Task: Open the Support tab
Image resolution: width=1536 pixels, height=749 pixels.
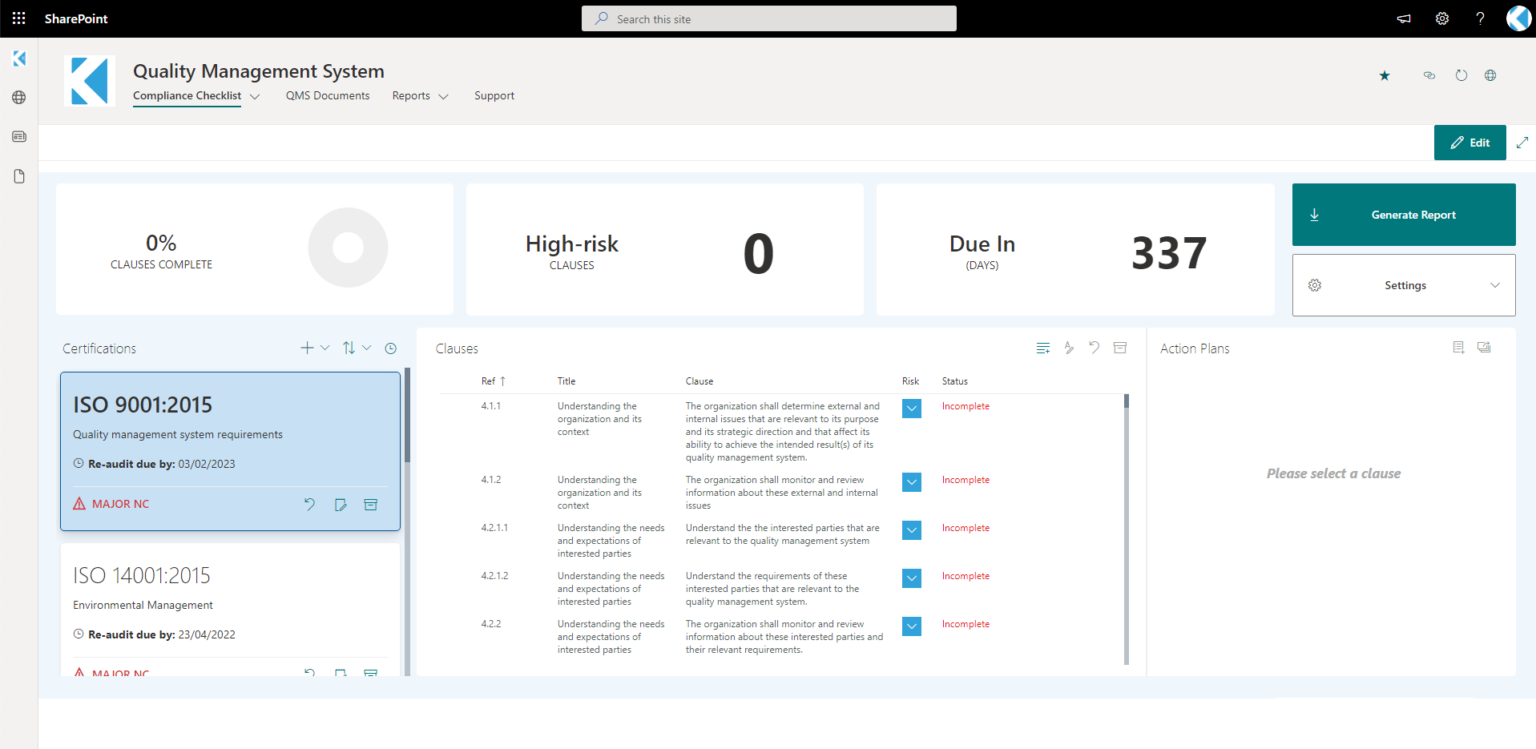Action: pyautogui.click(x=494, y=95)
